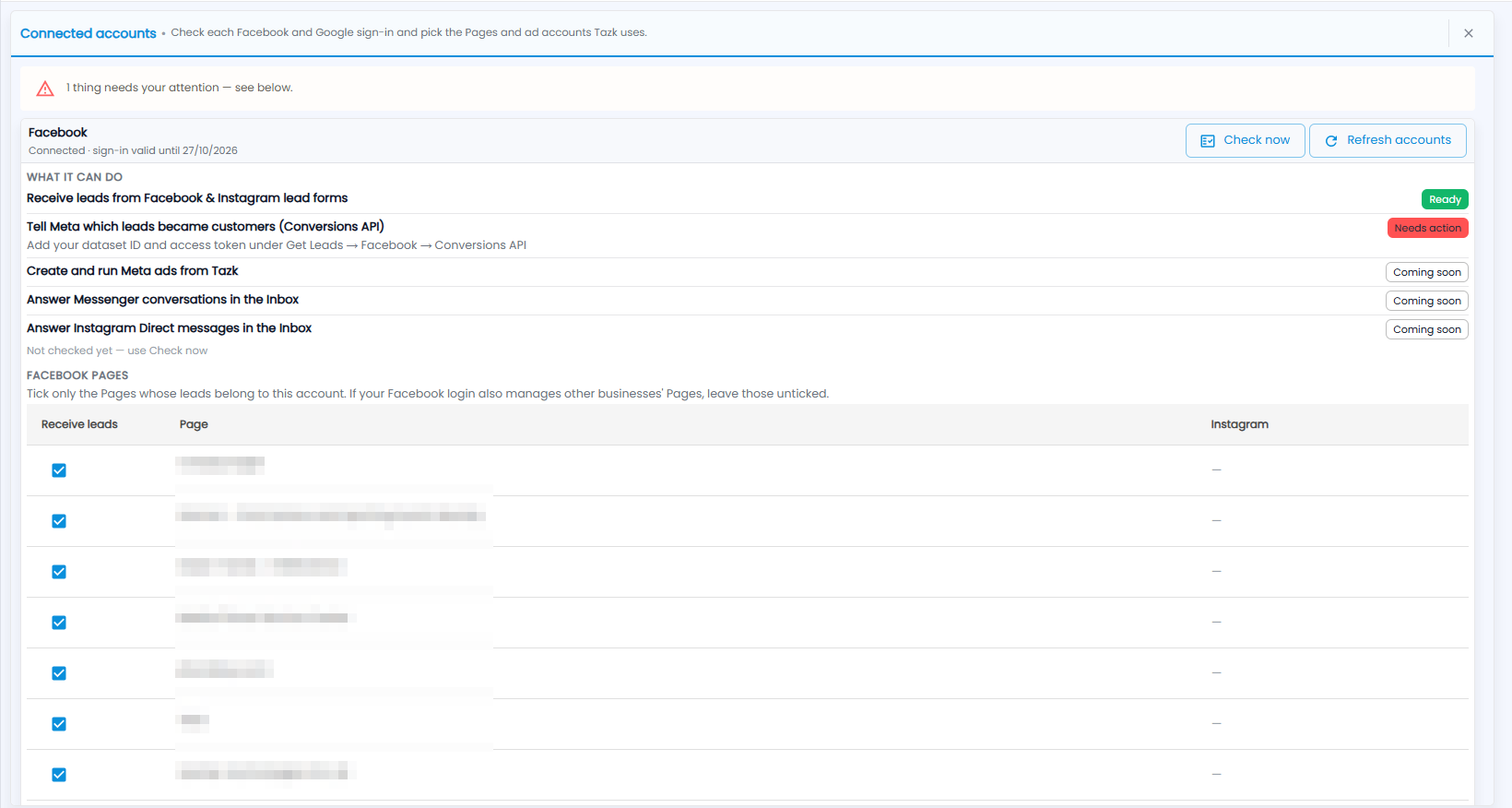Click 'Not checked yet — use Check now' text
Viewport: 1512px width, 808px height.
pyautogui.click(x=117, y=351)
